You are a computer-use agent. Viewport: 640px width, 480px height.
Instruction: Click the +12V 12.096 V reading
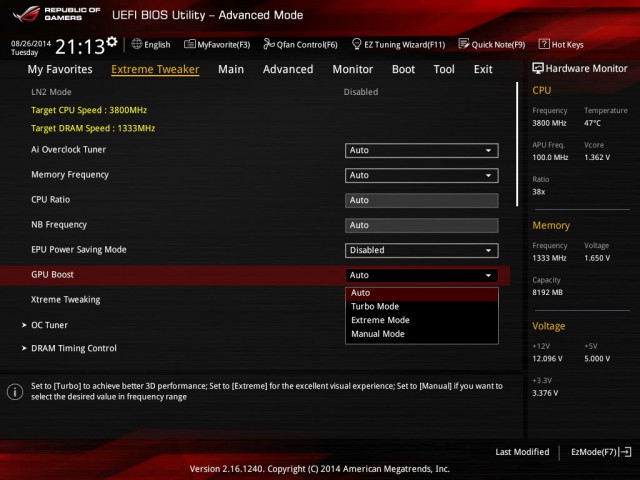coord(547,359)
